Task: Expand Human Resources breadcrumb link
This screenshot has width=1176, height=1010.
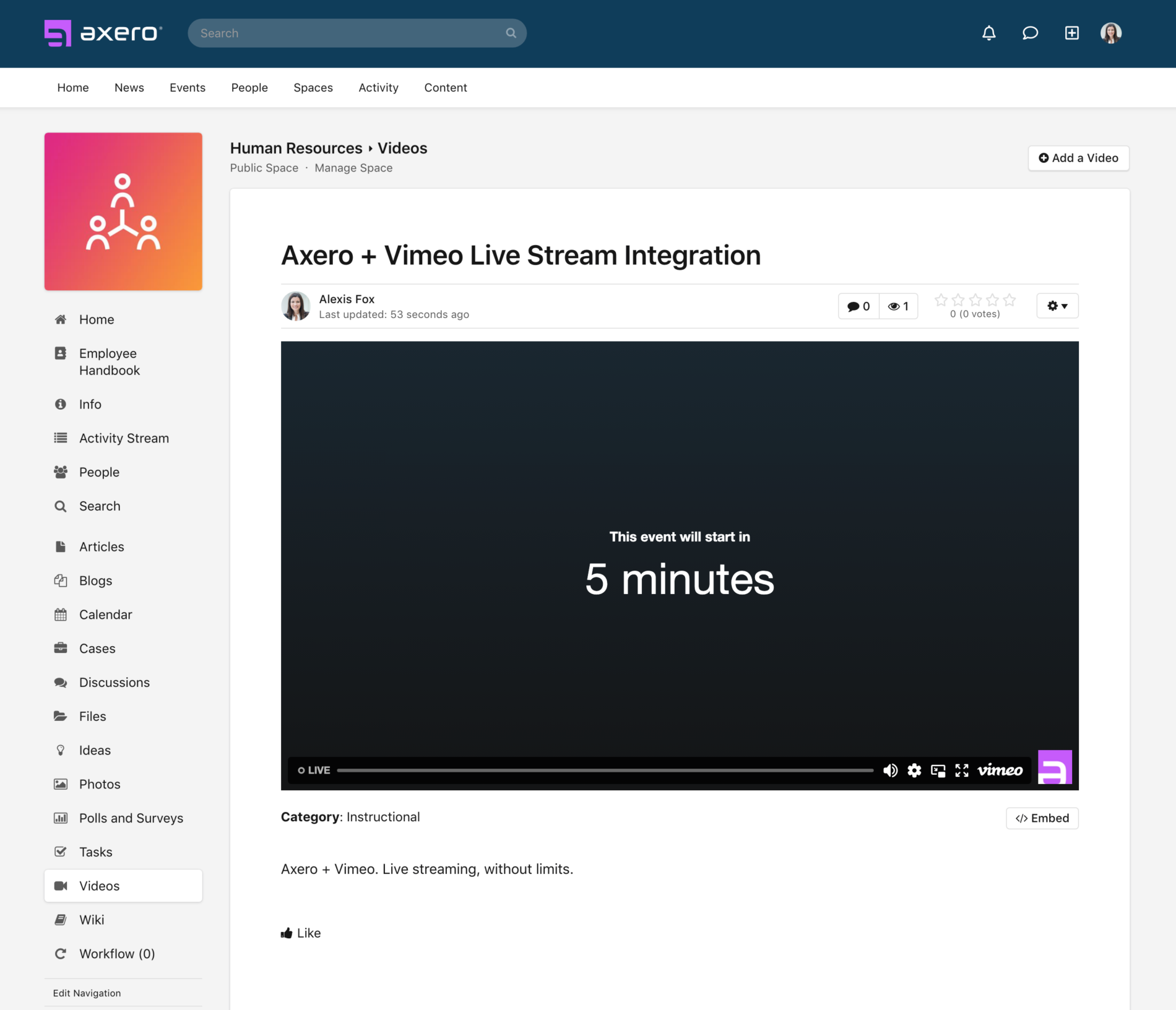Action: coord(296,148)
